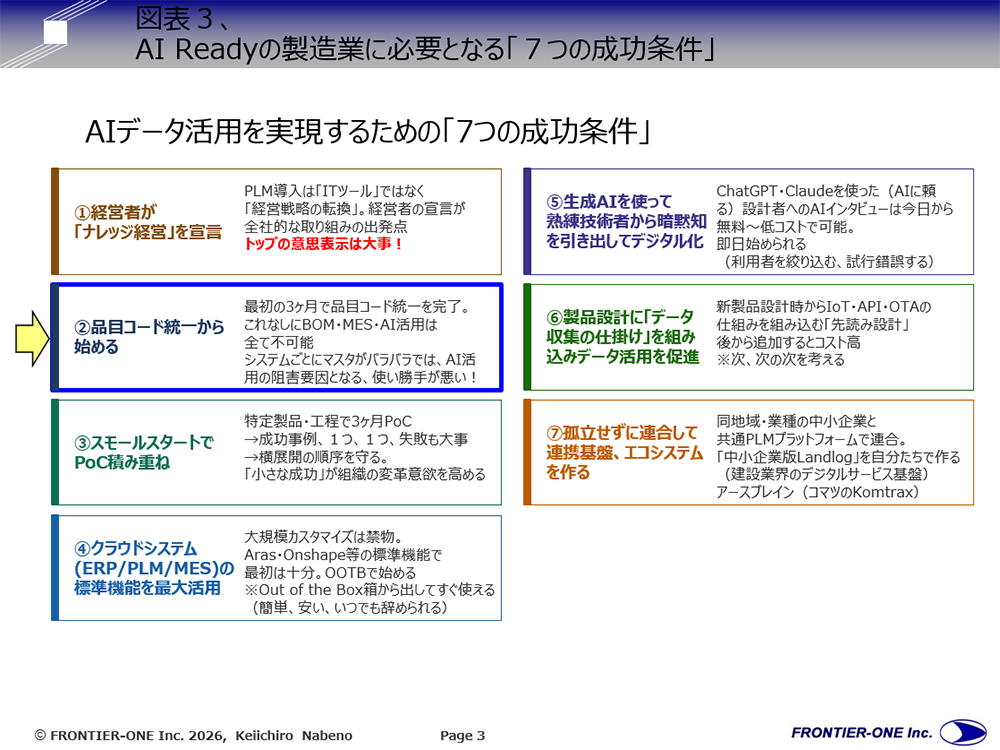Select line '新製品設計時からIoT･API･OTAの'
Screen dimensions: 1000x750
823,306
